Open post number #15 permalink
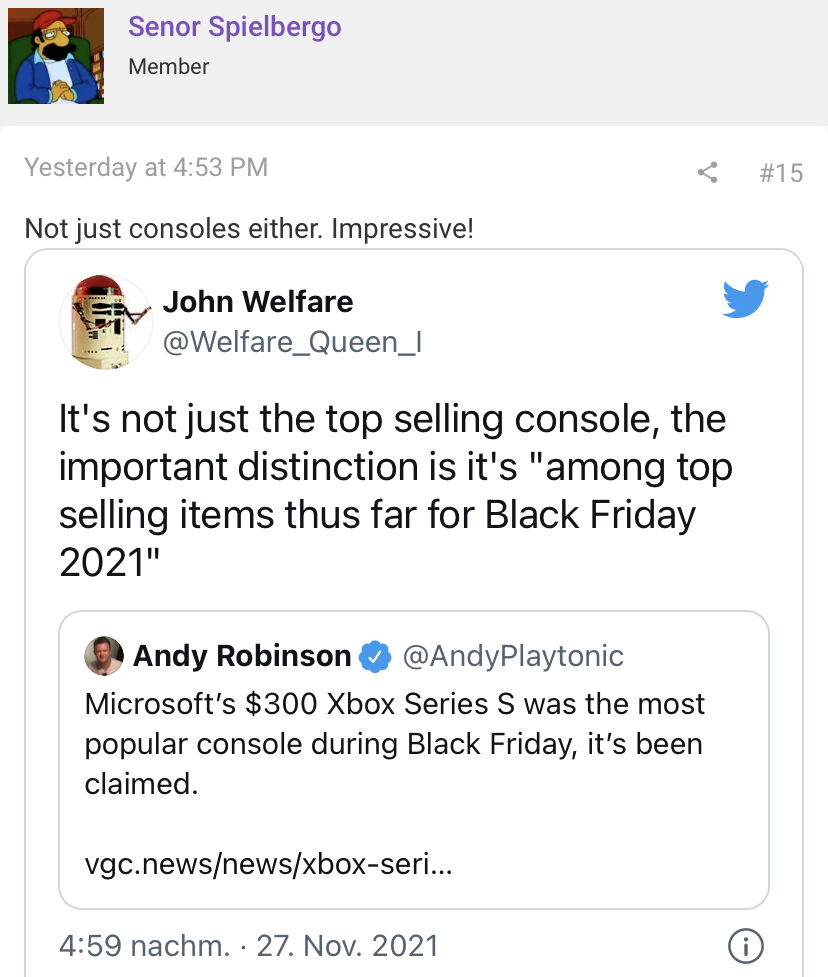This screenshot has width=828, height=977. pyautogui.click(x=781, y=173)
